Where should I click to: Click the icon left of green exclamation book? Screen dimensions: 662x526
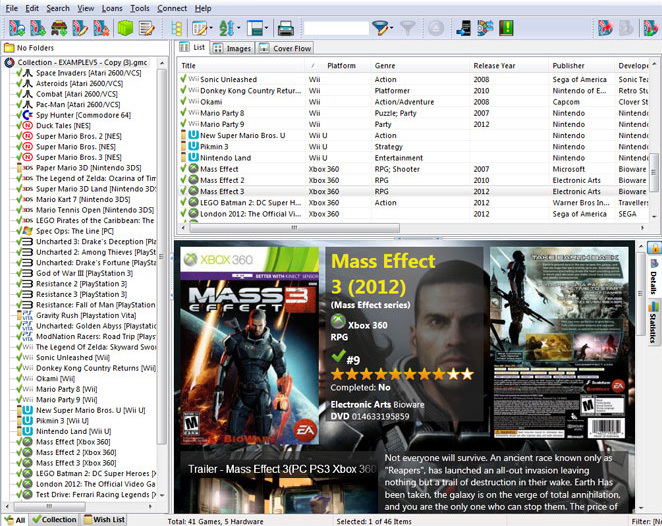(485, 28)
